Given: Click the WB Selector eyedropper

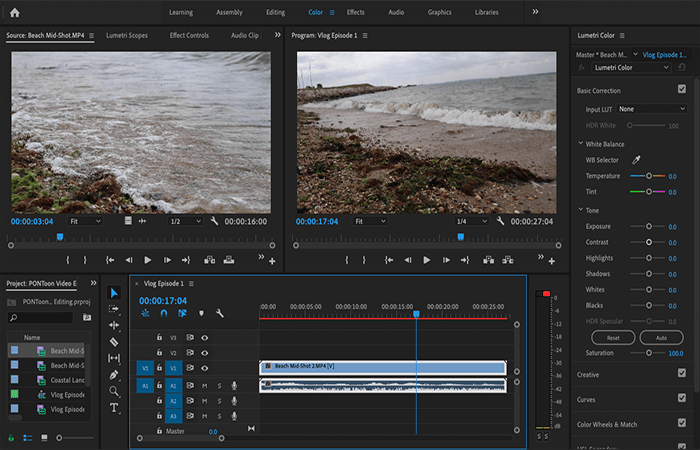Looking at the screenshot, I should coord(636,160).
